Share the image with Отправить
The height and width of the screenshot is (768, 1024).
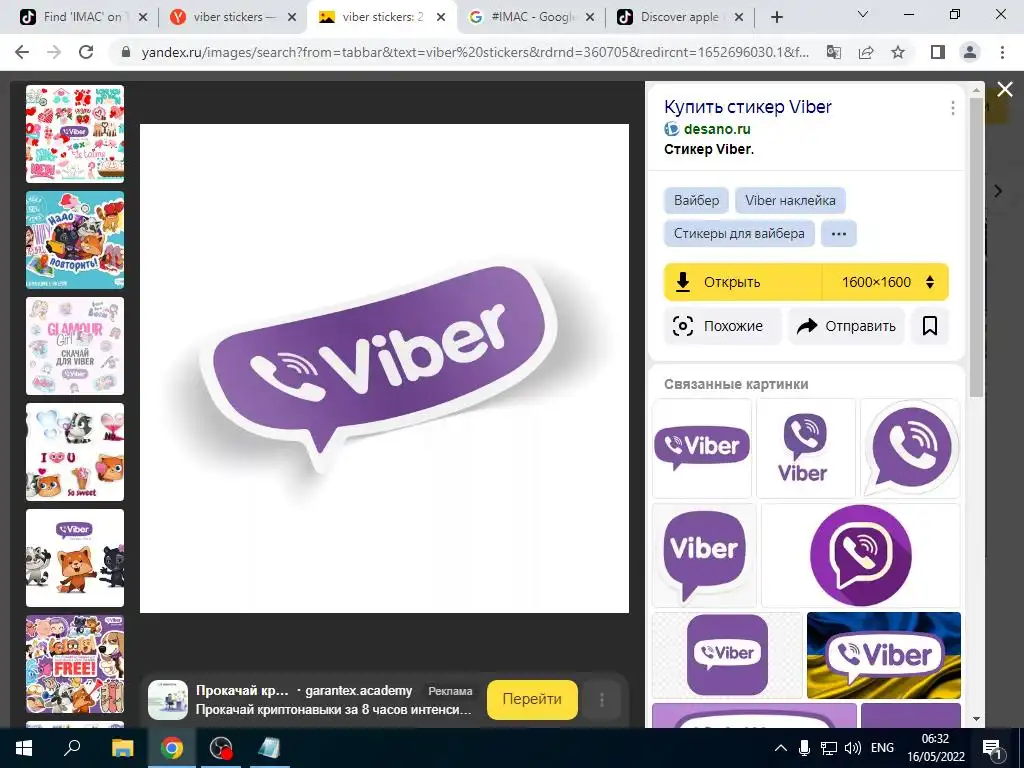click(x=846, y=326)
